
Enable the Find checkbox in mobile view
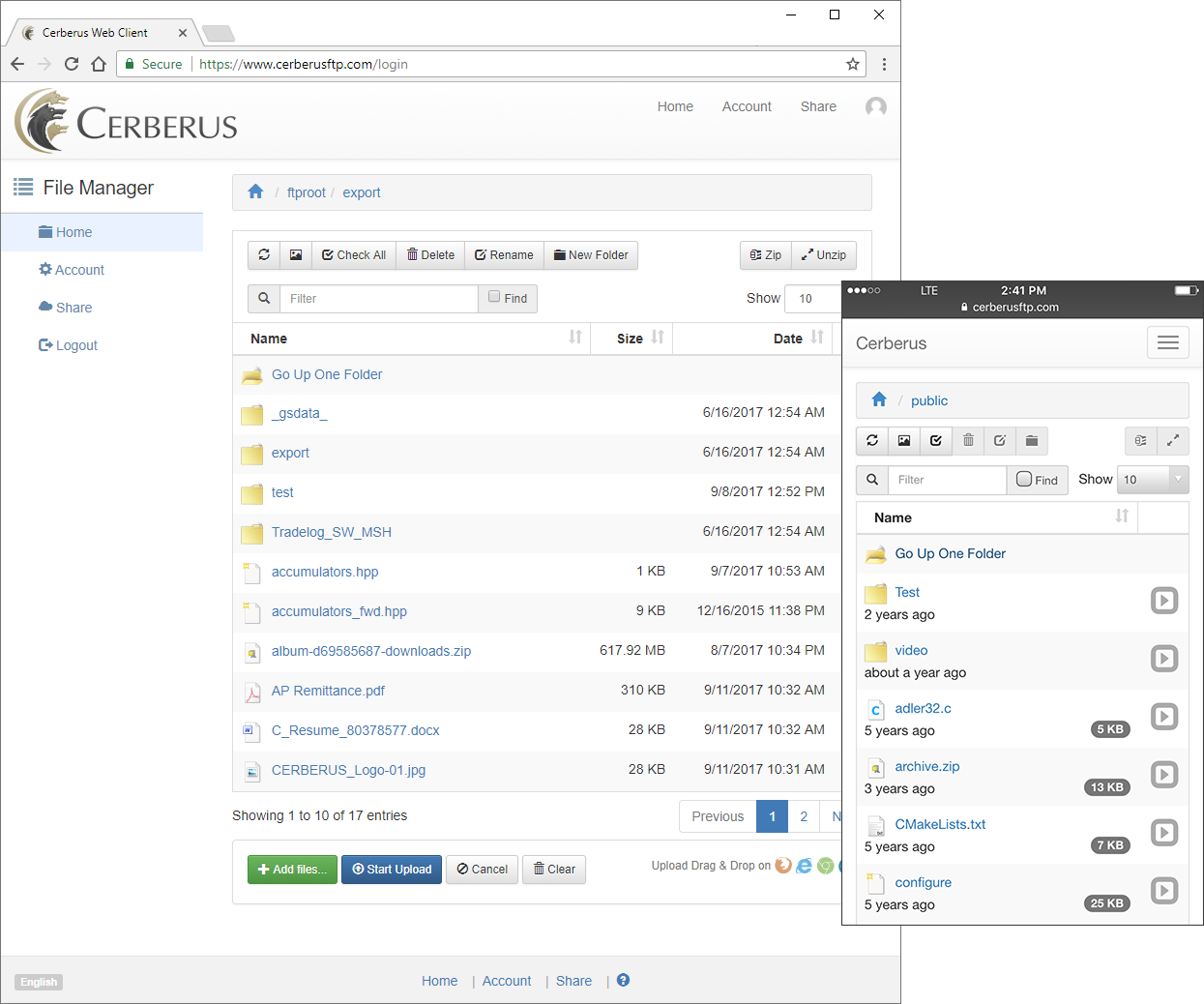(1024, 479)
